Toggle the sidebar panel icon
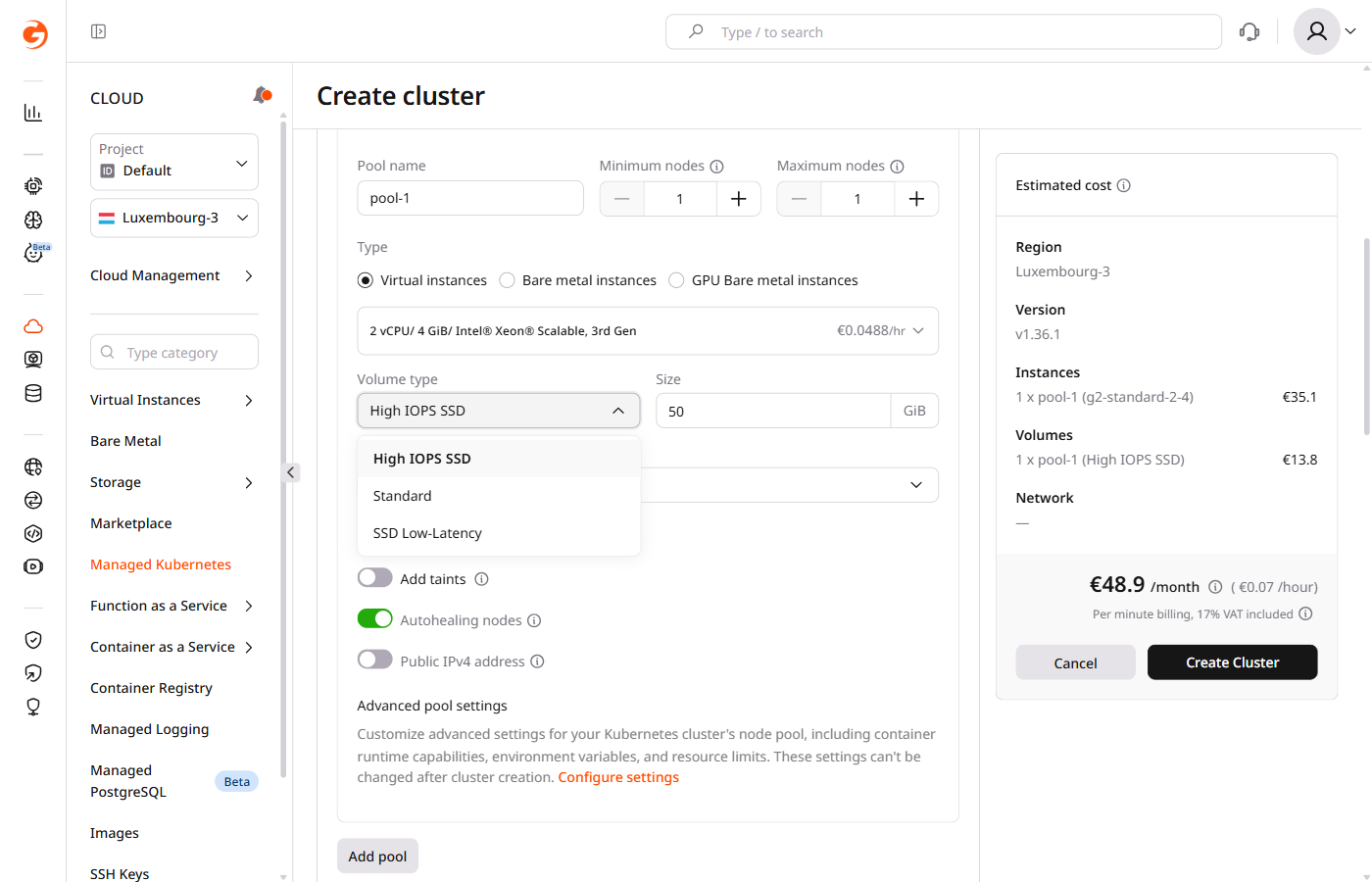Screen dimensions: 1372x882 [x=98, y=31]
